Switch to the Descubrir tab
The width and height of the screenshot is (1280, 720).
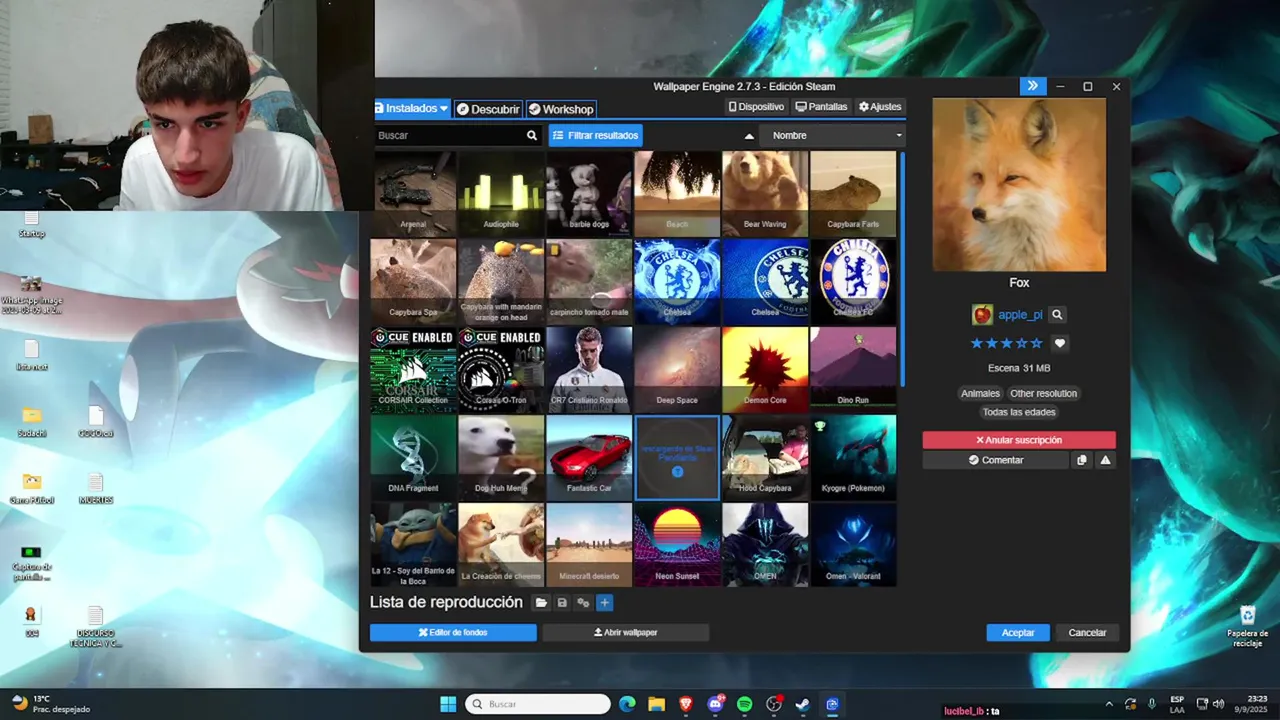click(x=488, y=109)
